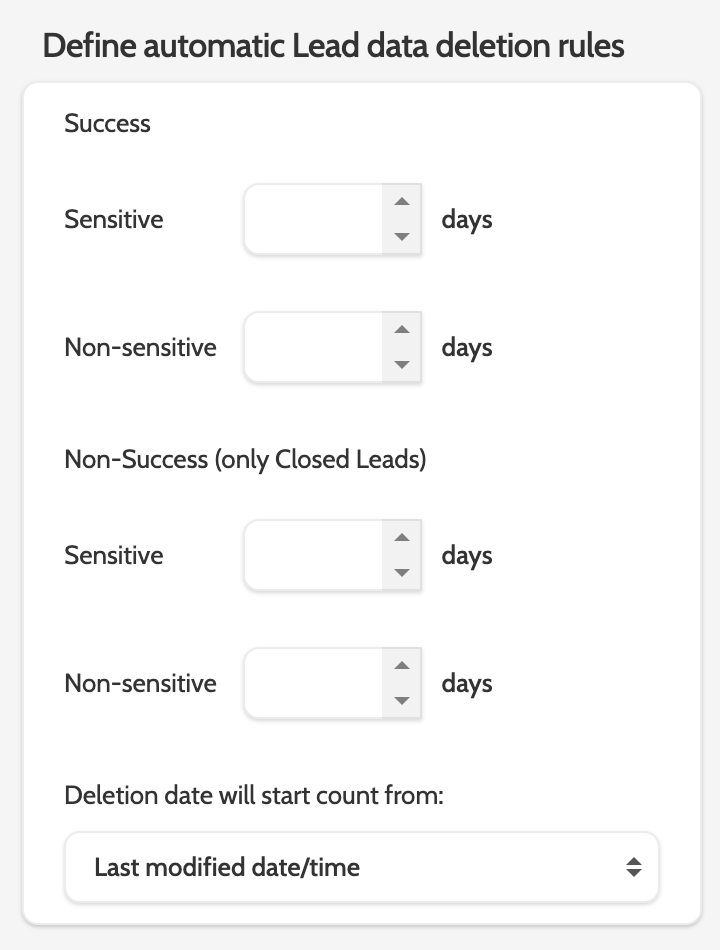Decrease Success Sensitive days with down arrow
The width and height of the screenshot is (720, 950).
[x=402, y=237]
